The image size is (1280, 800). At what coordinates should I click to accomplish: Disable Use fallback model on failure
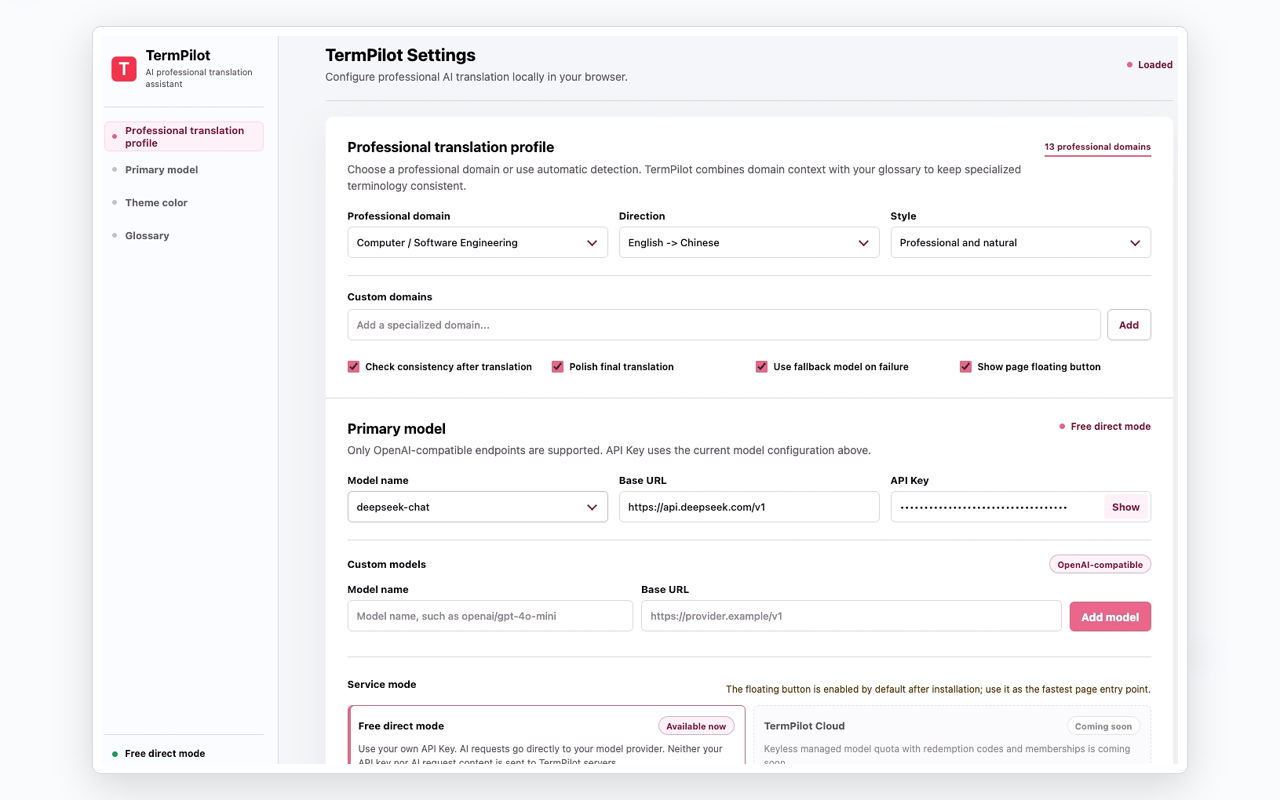[x=761, y=367]
